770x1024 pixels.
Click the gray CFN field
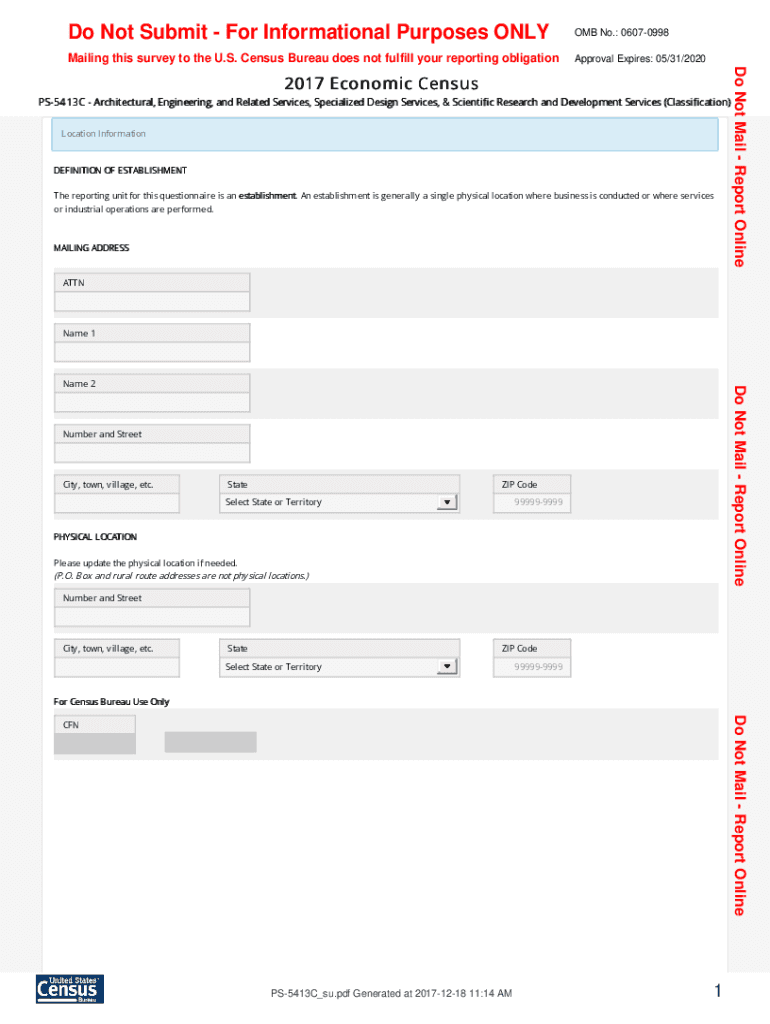tap(94, 743)
